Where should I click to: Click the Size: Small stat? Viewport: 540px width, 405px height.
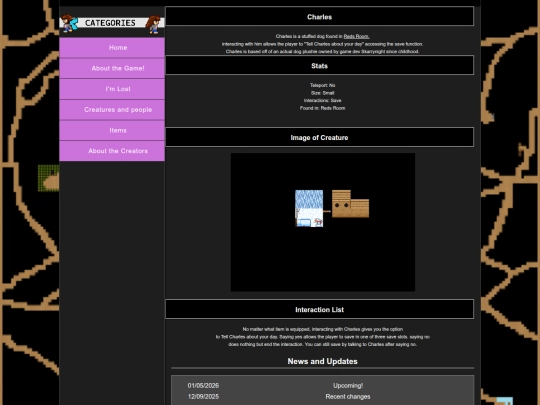point(322,93)
